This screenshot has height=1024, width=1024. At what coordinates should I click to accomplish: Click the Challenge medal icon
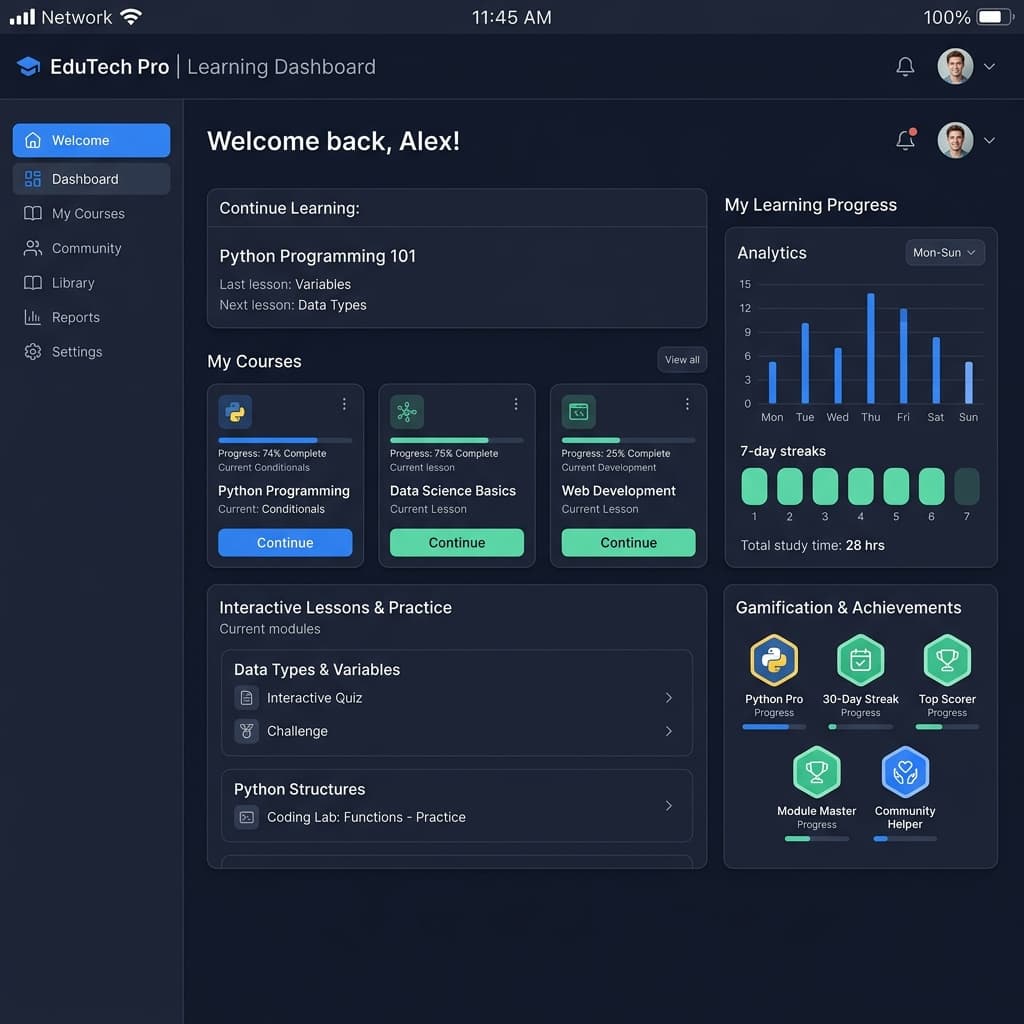coord(246,731)
